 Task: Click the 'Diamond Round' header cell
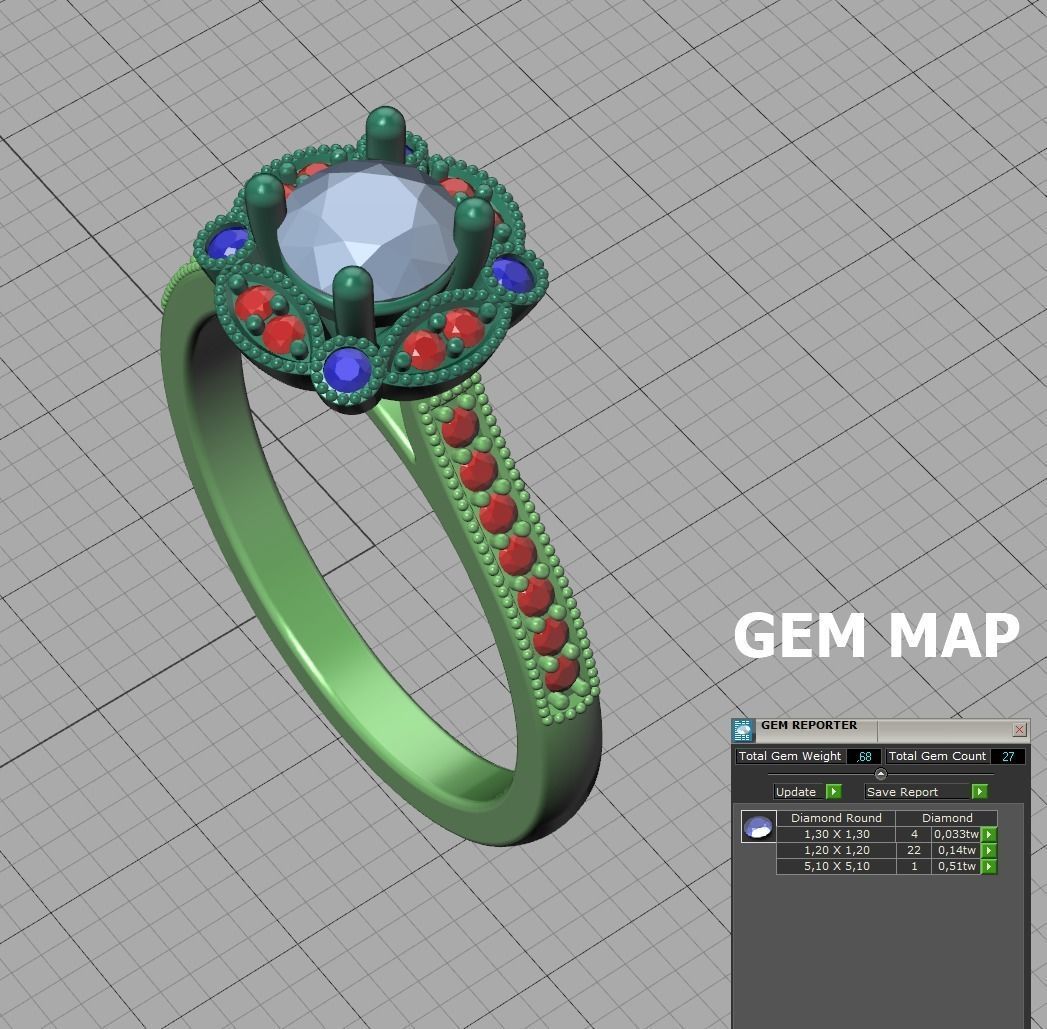click(x=836, y=818)
